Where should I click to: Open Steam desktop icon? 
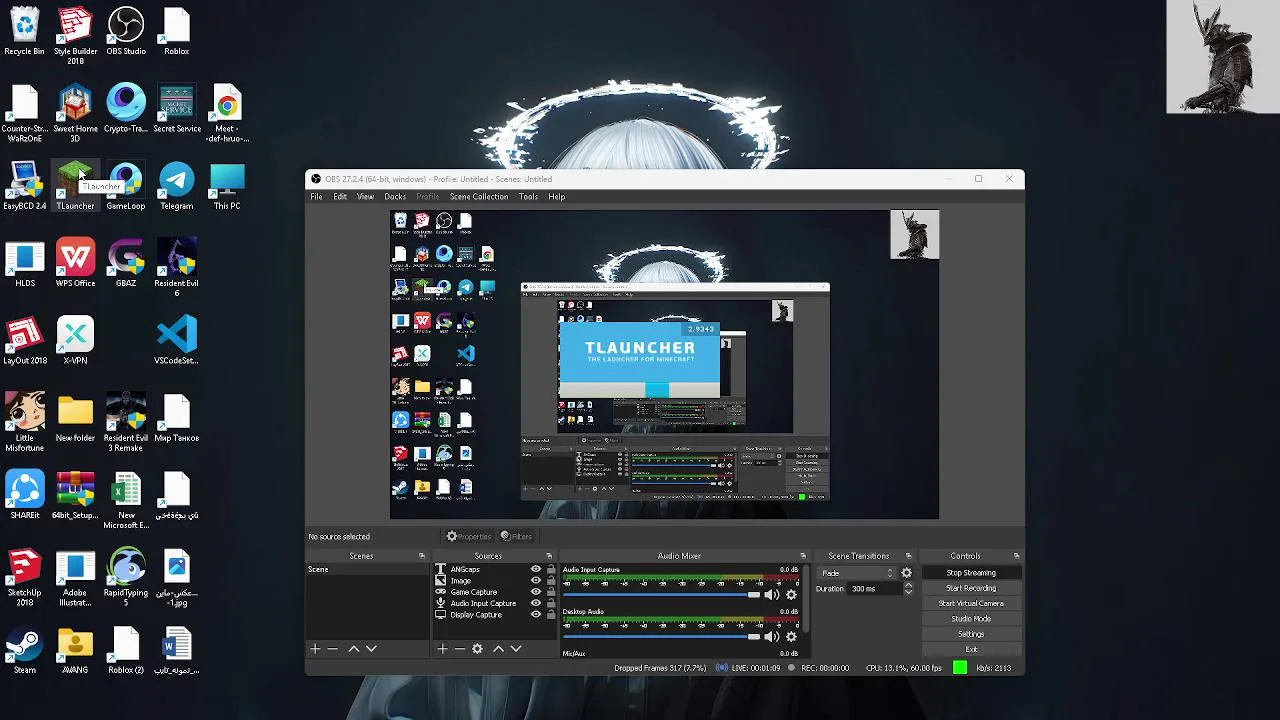click(x=25, y=651)
